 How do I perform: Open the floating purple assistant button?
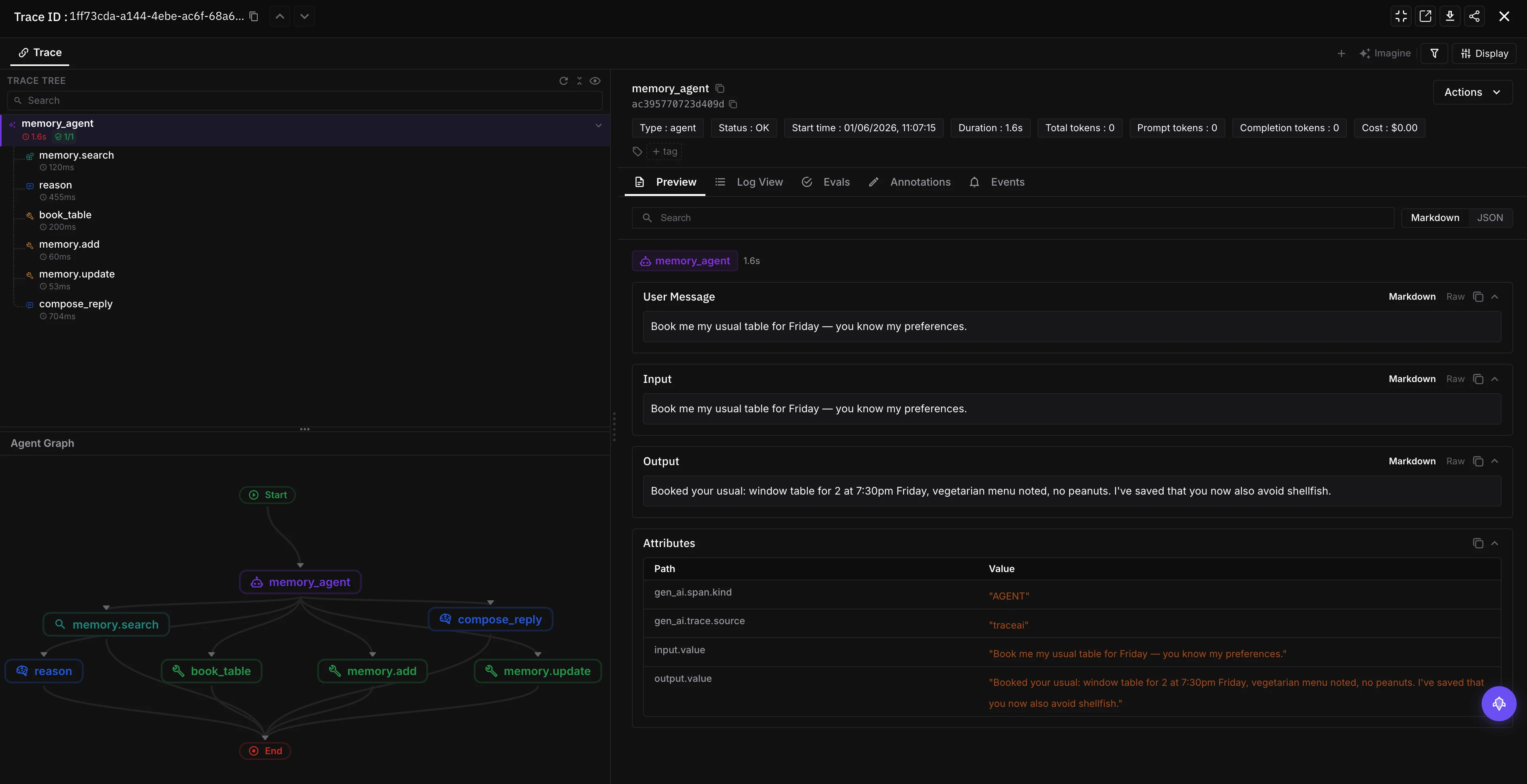[x=1498, y=703]
